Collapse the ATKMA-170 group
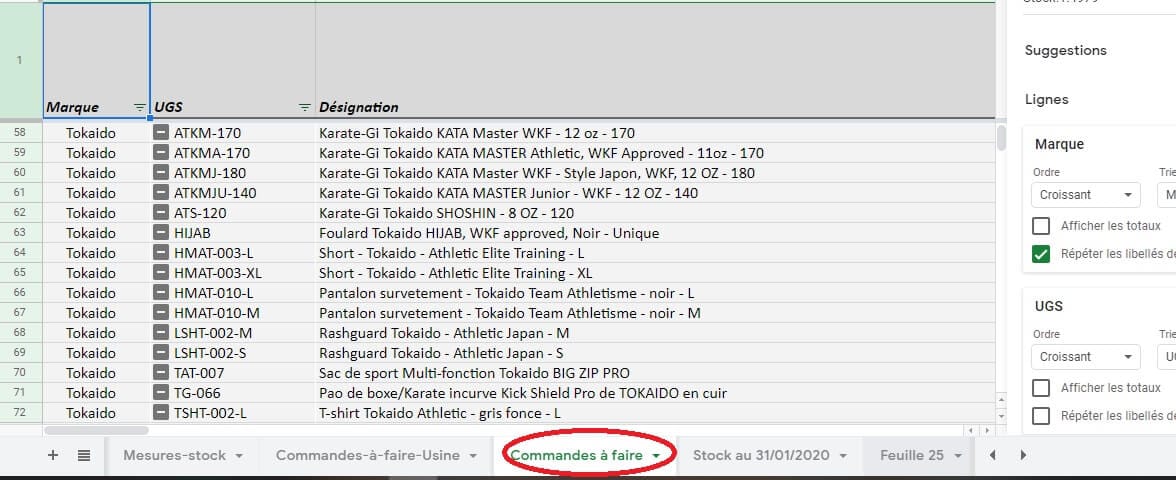 [x=160, y=153]
